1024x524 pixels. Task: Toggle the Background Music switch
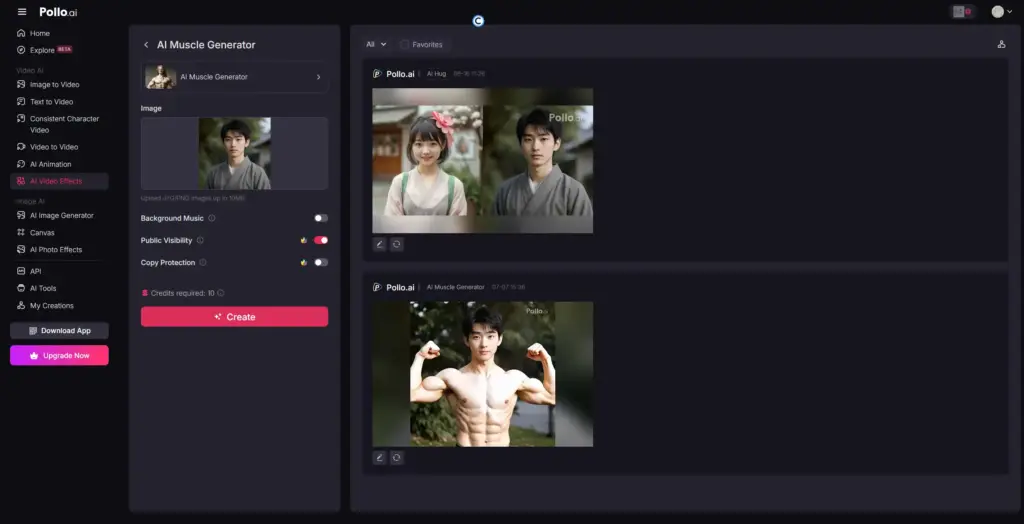point(321,218)
